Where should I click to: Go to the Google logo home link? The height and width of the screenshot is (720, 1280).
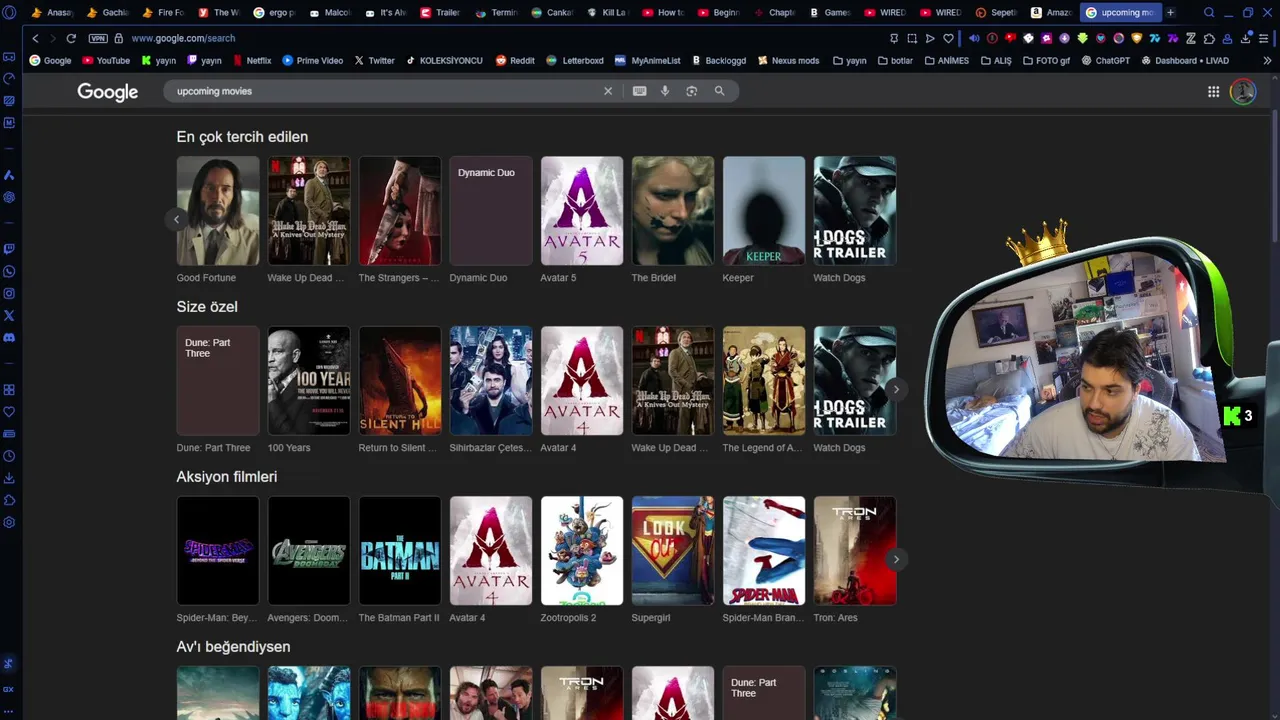click(108, 92)
